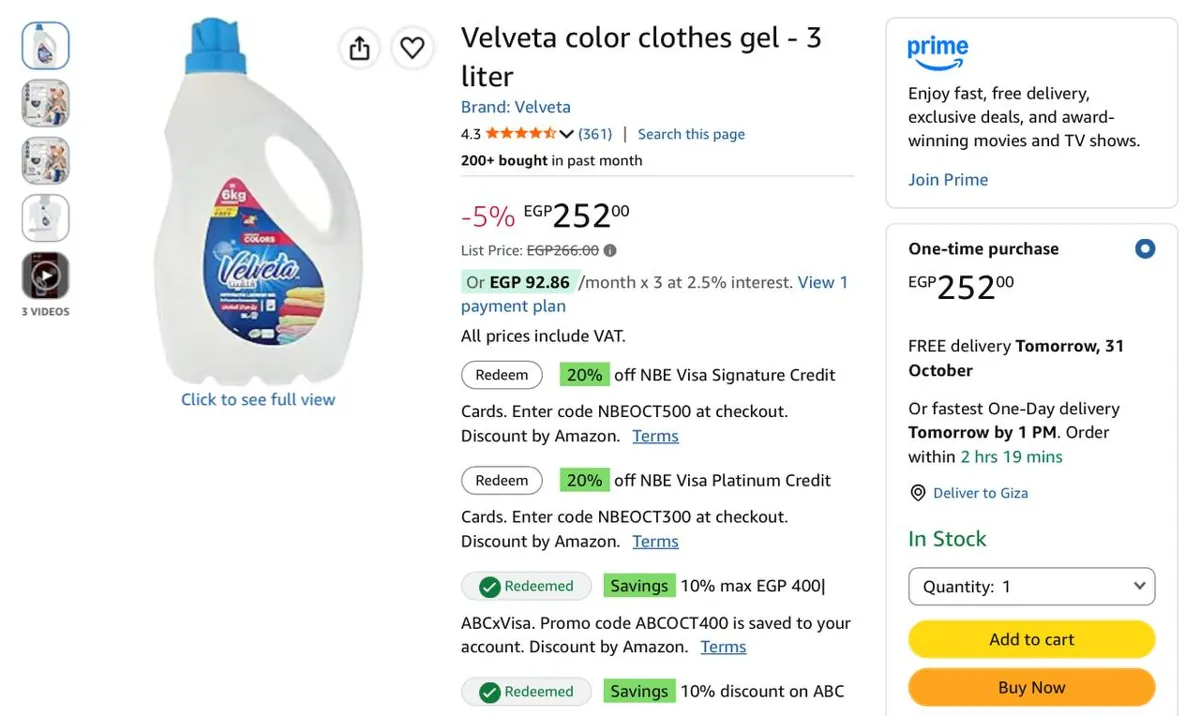Viewport: 1200px width, 716px height.
Task: Open the Quantity dropdown
Action: click(1031, 587)
